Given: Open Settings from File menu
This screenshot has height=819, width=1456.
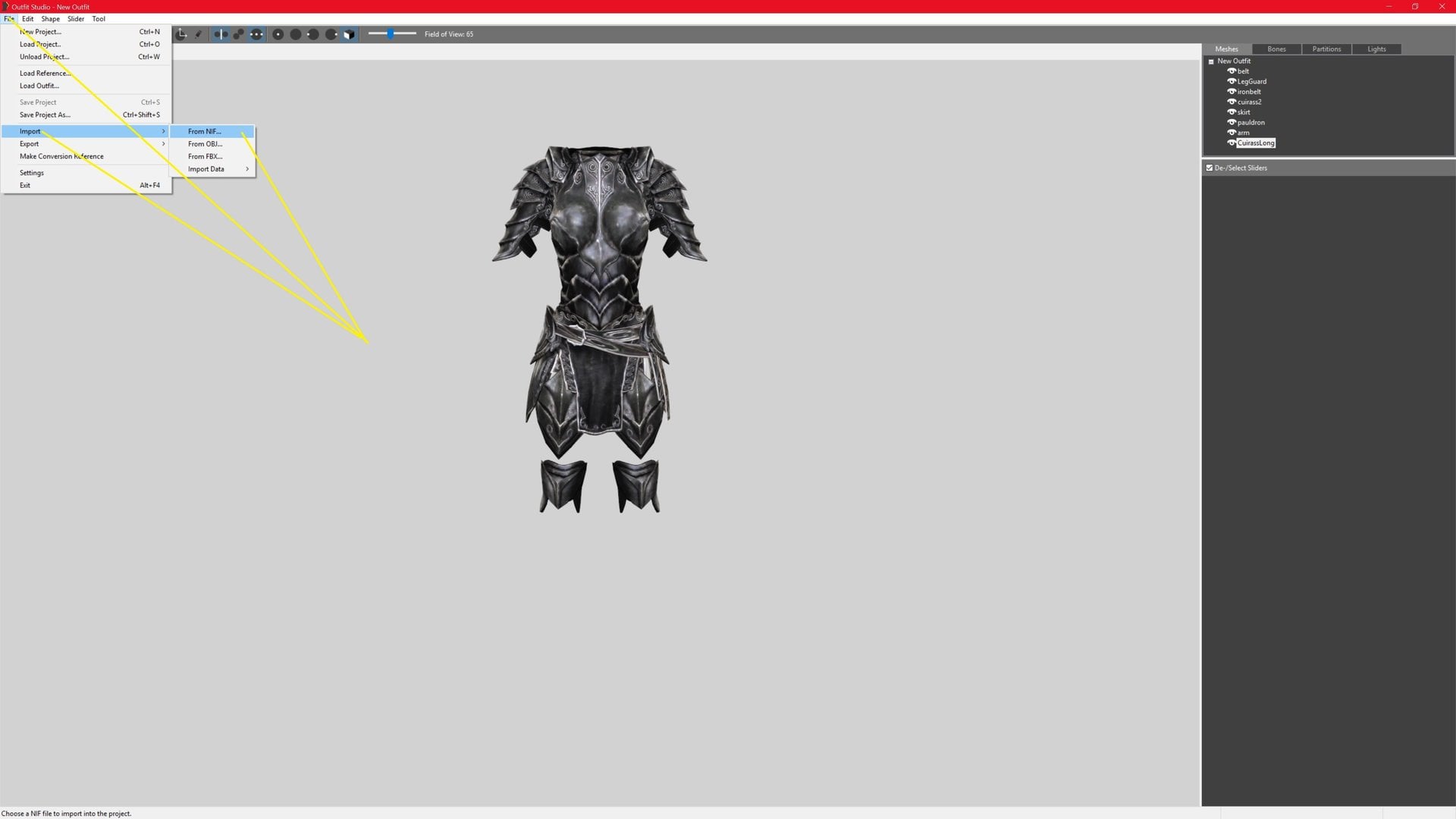Looking at the screenshot, I should pyautogui.click(x=86, y=173).
